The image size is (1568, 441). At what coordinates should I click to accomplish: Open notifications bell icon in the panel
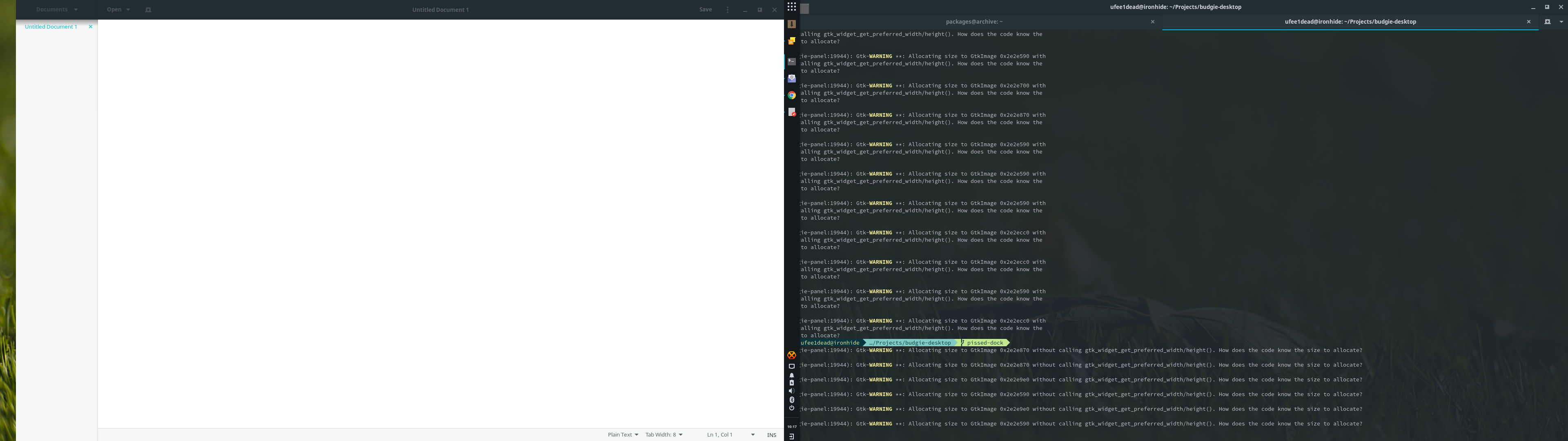click(792, 375)
